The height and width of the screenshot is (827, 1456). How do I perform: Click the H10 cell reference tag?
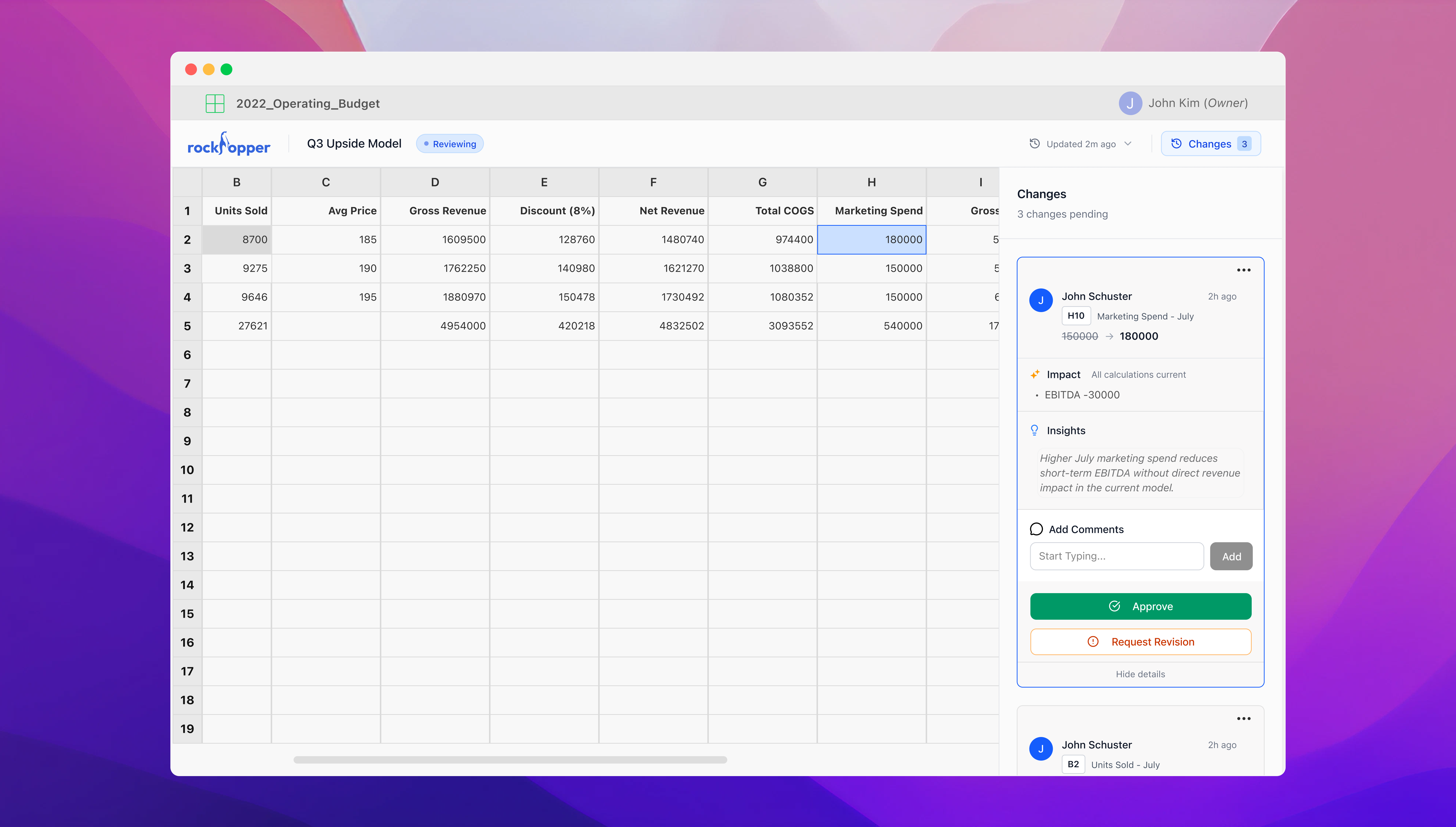(x=1076, y=316)
